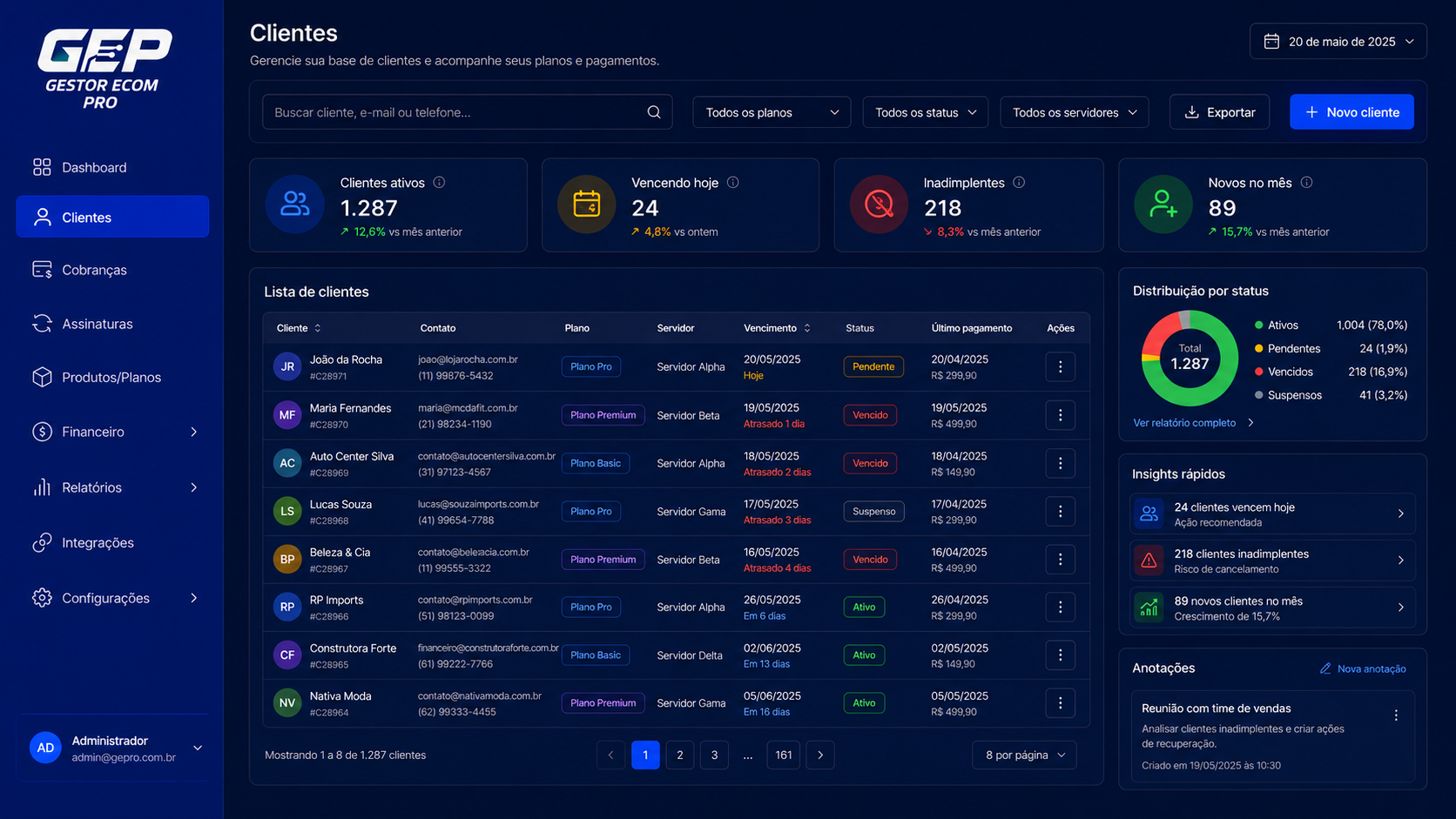The image size is (1456, 819).
Task: Open info icon beside Clientes ativos
Action: pyautogui.click(x=439, y=183)
